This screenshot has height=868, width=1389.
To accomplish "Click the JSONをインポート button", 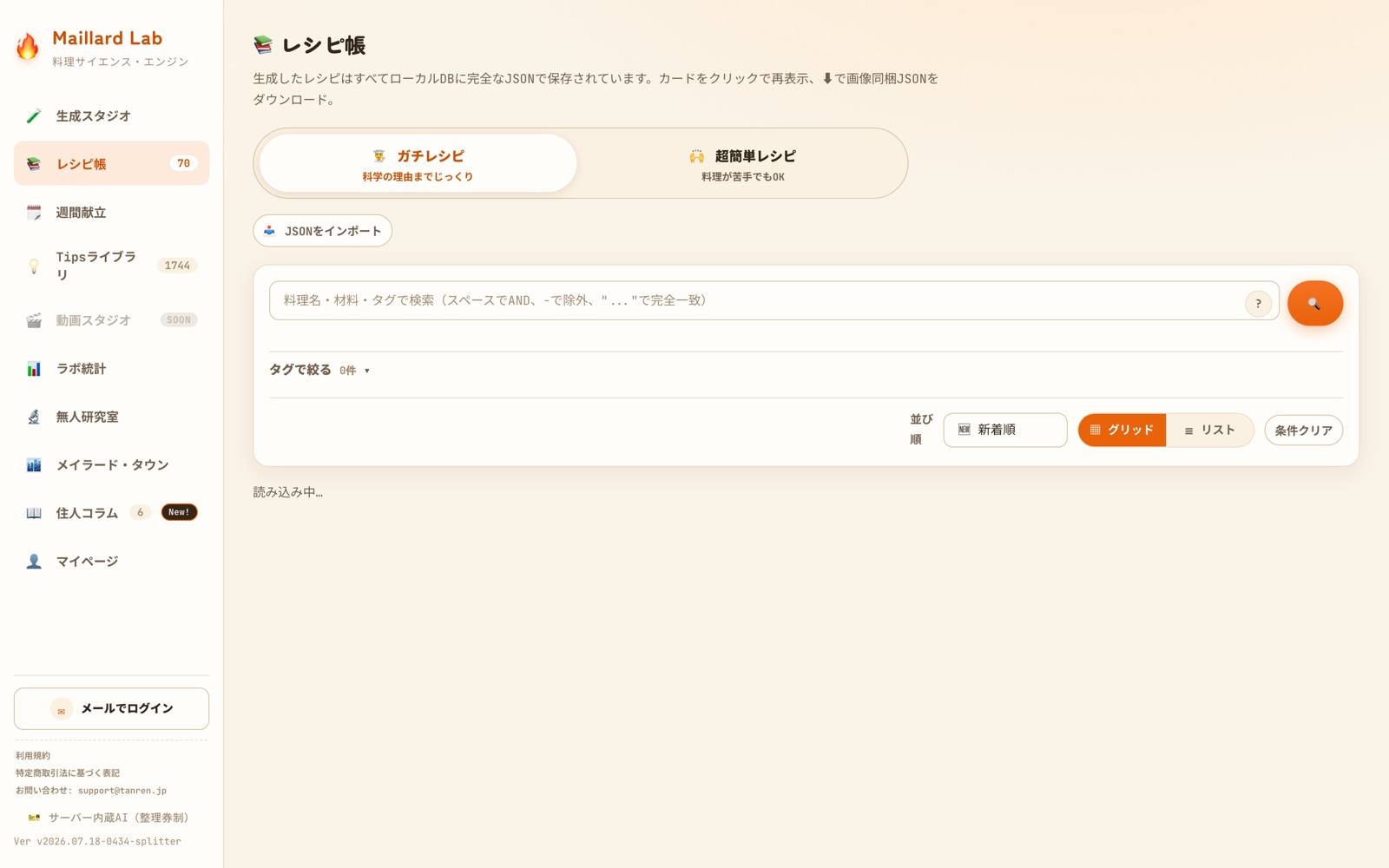I will [x=323, y=231].
